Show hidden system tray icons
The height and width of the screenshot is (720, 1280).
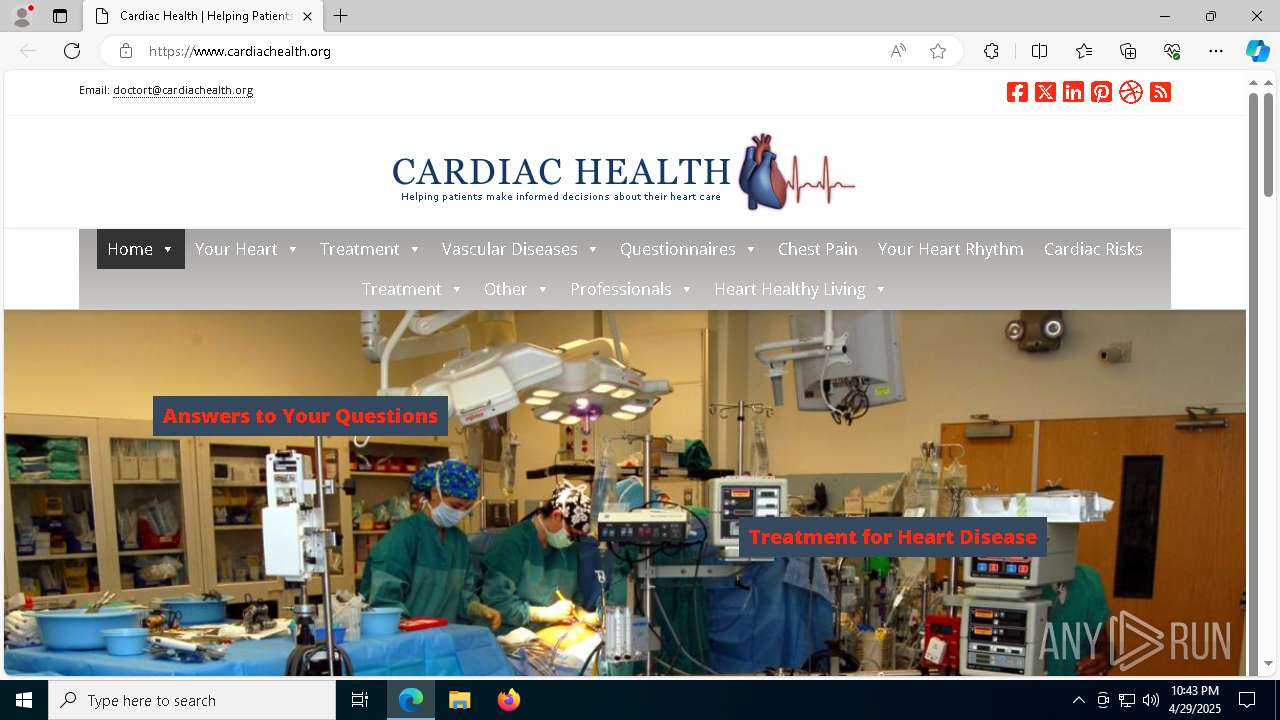[x=1078, y=700]
